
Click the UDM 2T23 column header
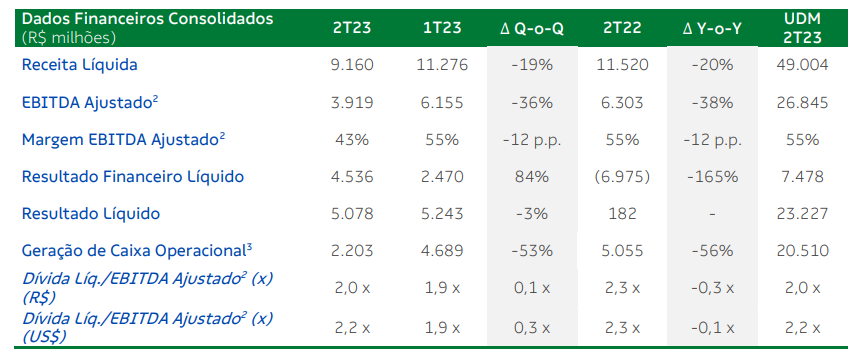[x=802, y=28]
